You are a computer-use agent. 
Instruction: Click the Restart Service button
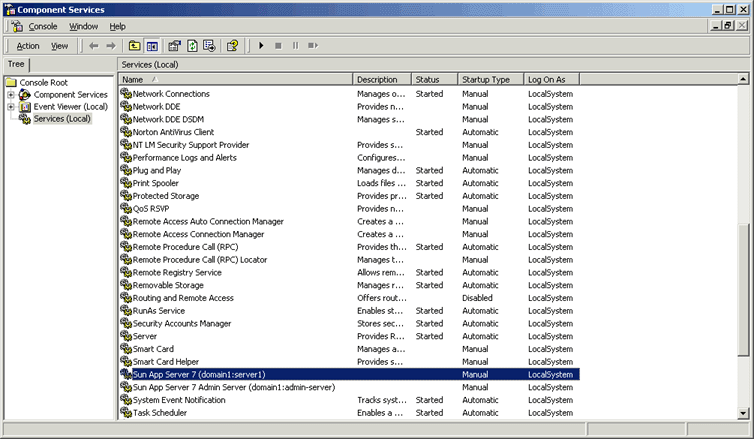click(x=313, y=46)
